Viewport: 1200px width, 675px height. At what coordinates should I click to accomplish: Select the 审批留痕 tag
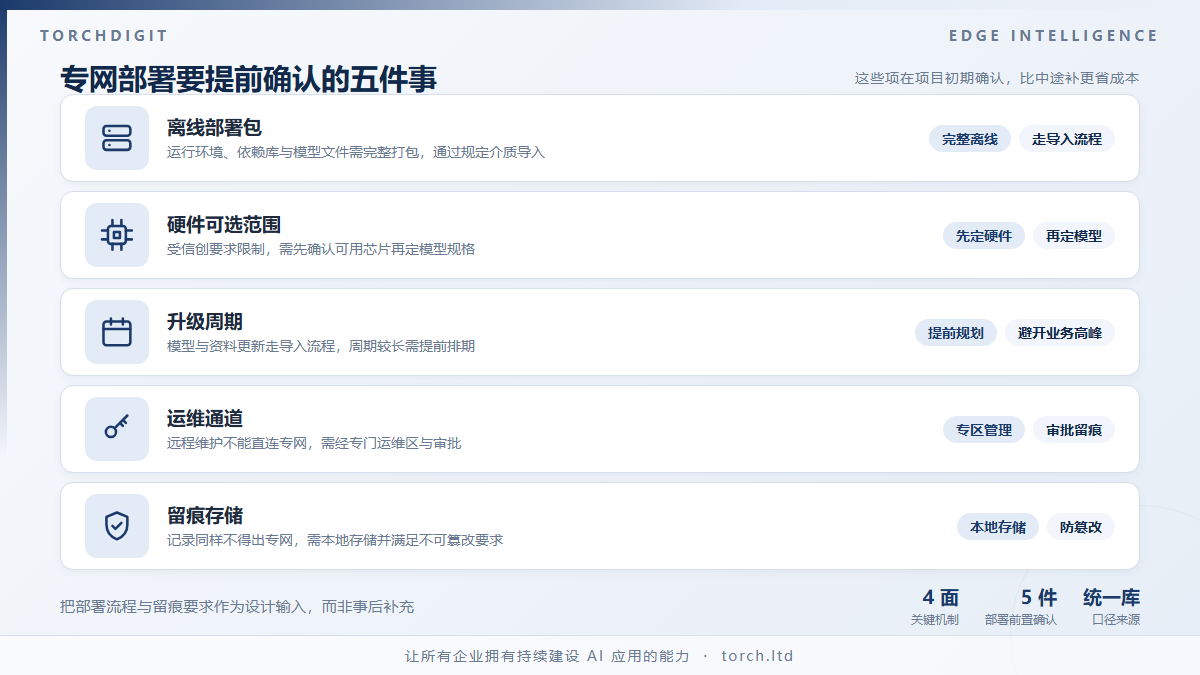tap(1074, 430)
